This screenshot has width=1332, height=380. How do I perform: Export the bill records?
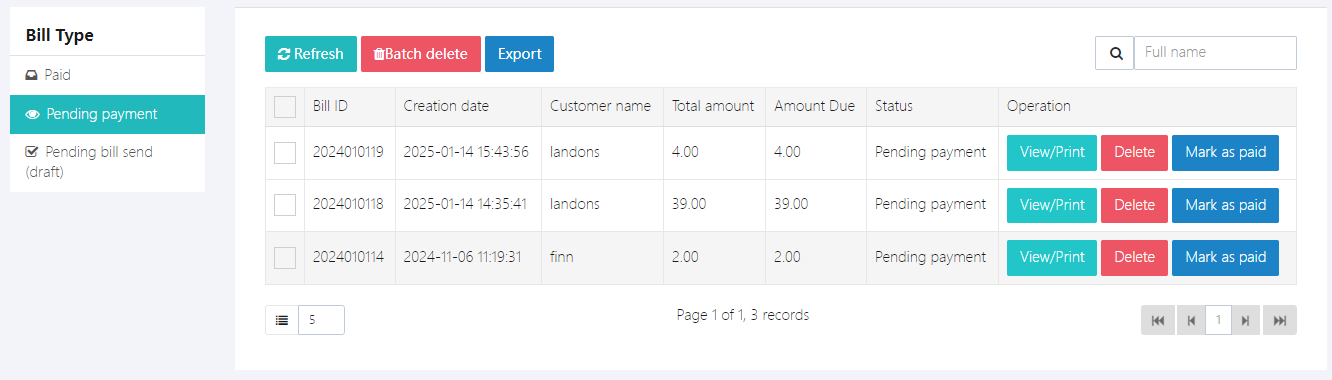519,54
